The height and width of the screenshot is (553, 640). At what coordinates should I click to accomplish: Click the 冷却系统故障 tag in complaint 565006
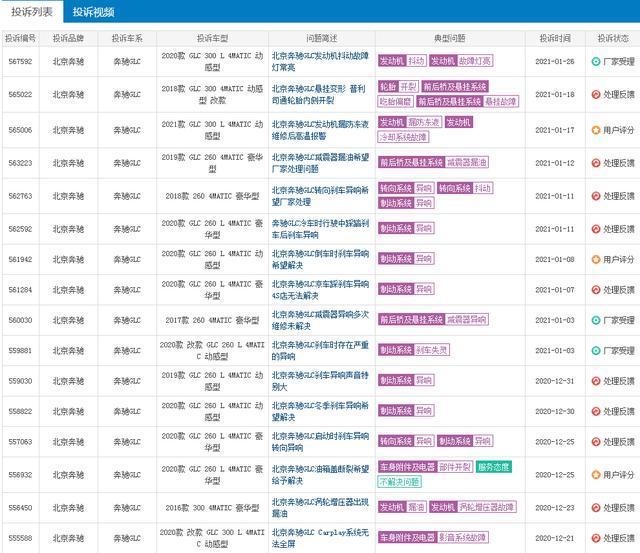[403, 137]
